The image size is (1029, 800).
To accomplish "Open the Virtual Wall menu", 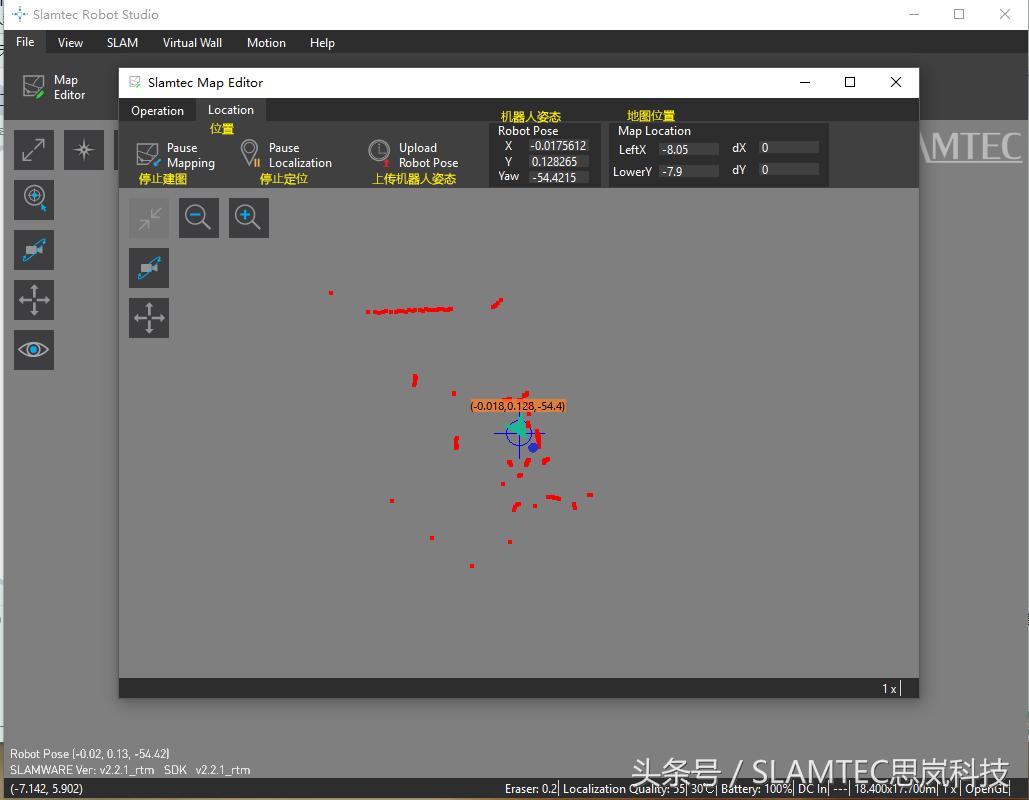I will click(192, 43).
